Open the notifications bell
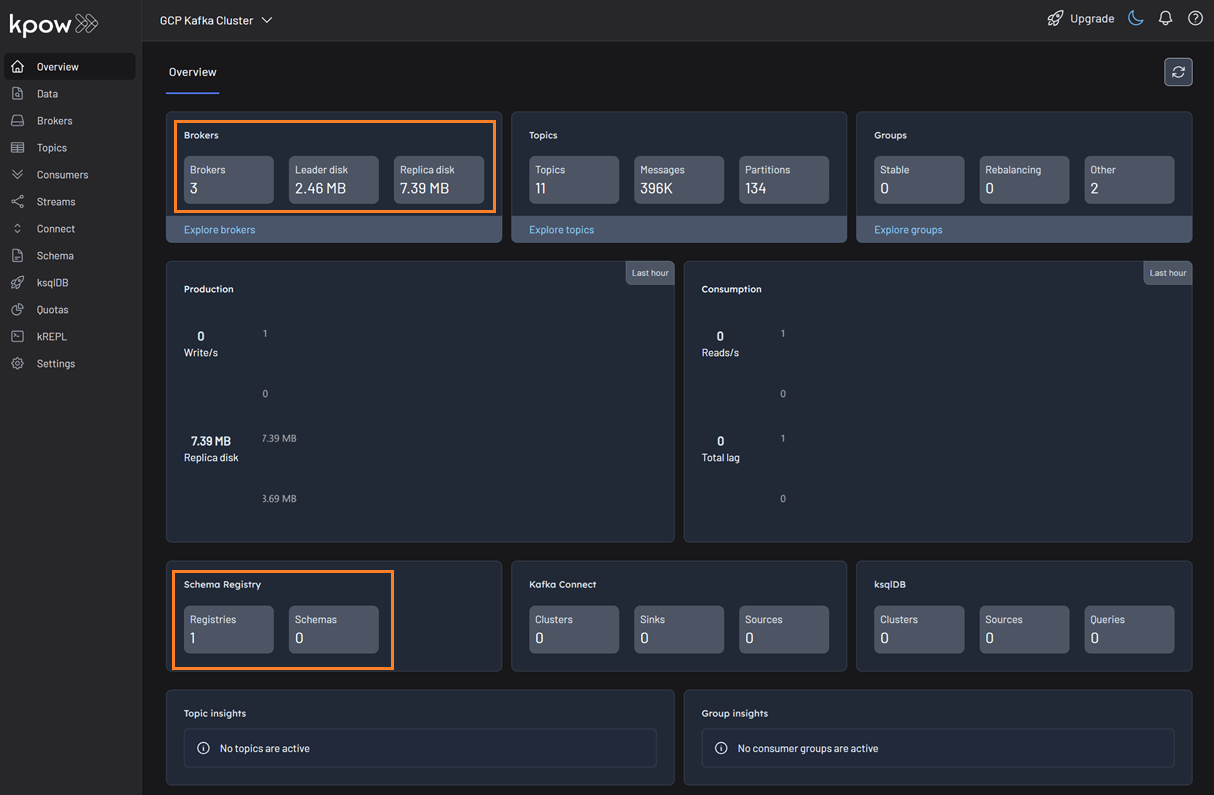Screen dimensions: 1214x795 click(1165, 19)
